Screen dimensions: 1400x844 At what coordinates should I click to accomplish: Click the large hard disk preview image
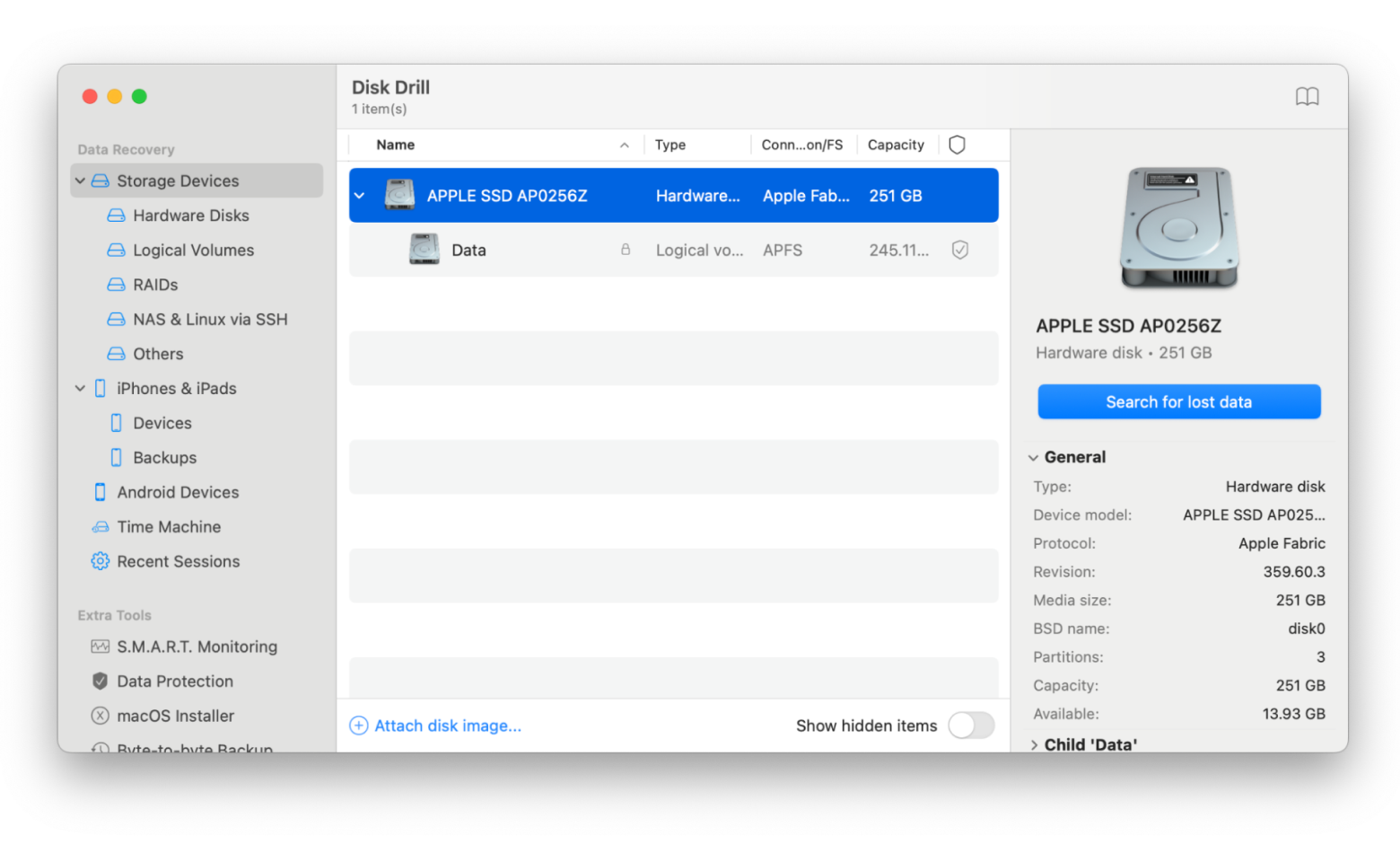pos(1178,228)
